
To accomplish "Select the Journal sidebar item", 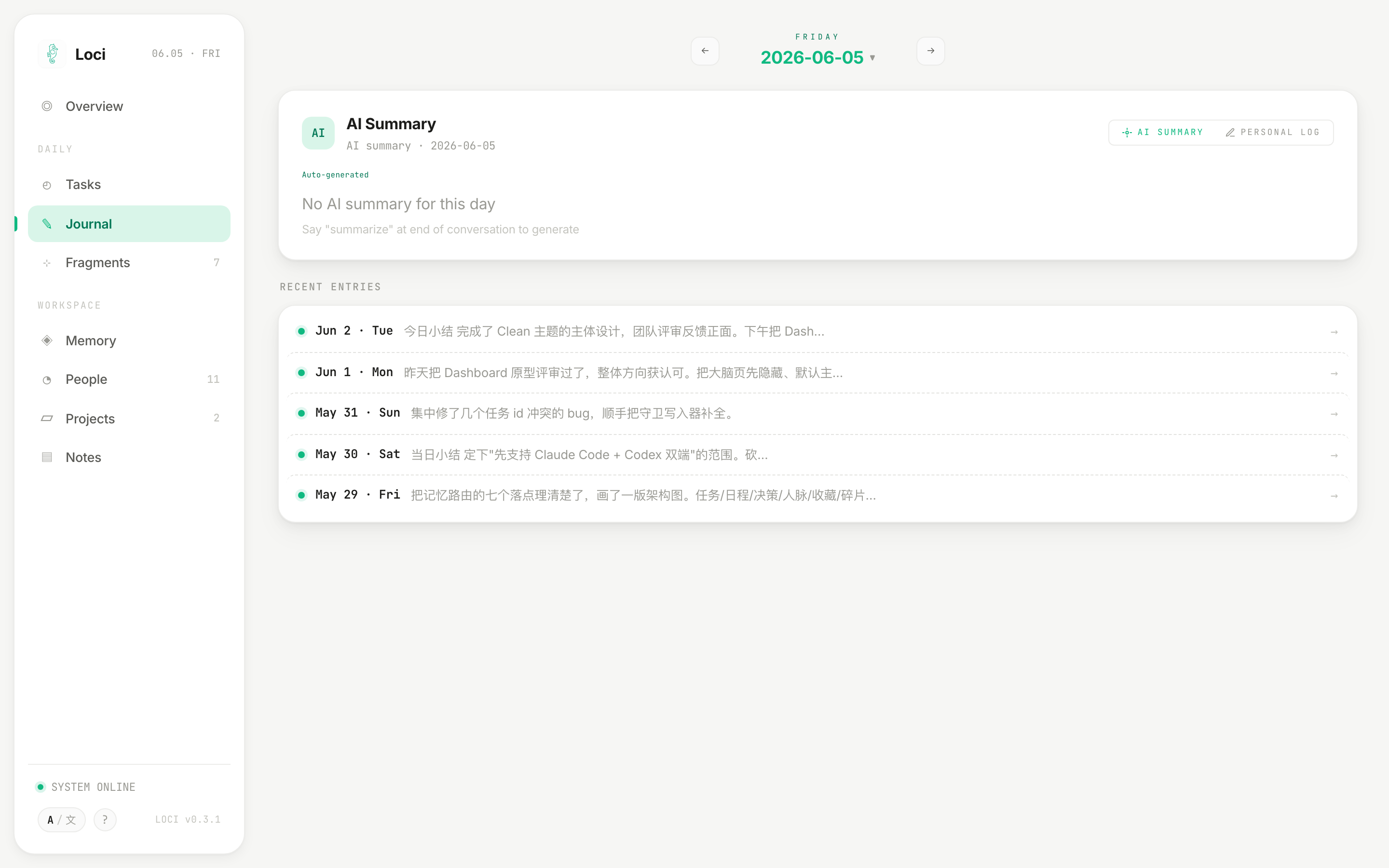I will pos(129,224).
